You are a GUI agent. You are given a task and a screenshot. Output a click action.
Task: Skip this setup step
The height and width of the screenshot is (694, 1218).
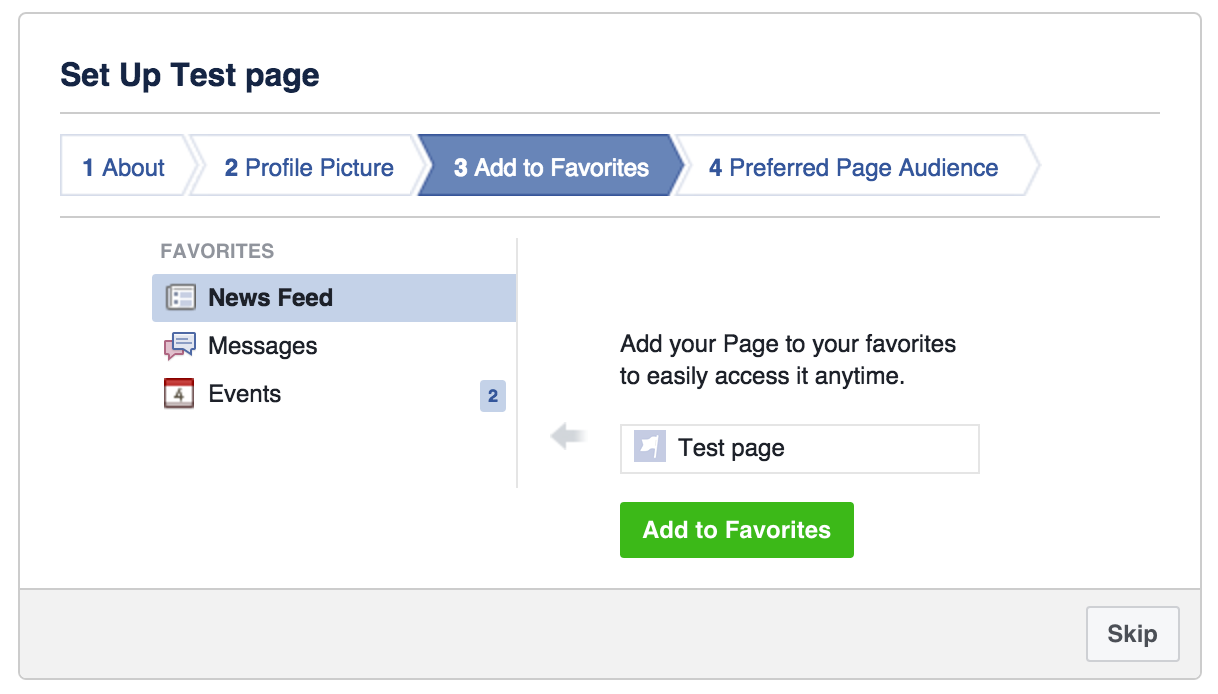click(1132, 634)
